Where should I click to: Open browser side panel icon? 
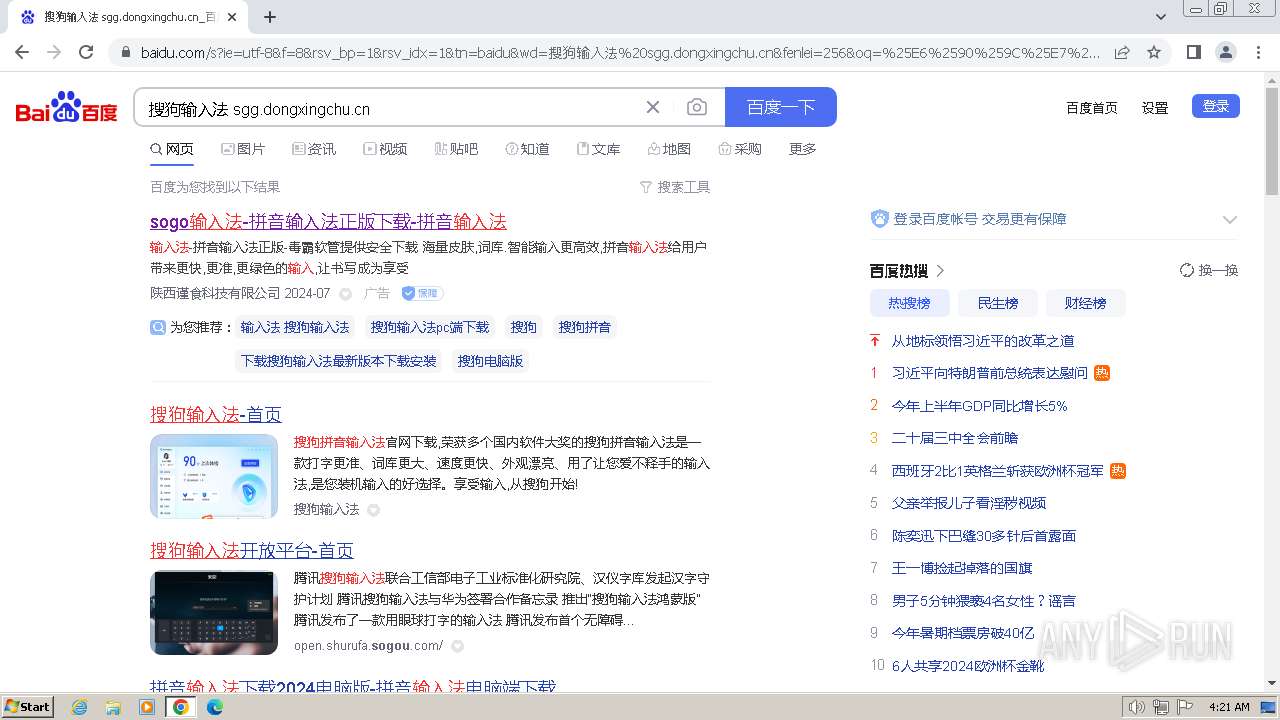pos(1193,52)
